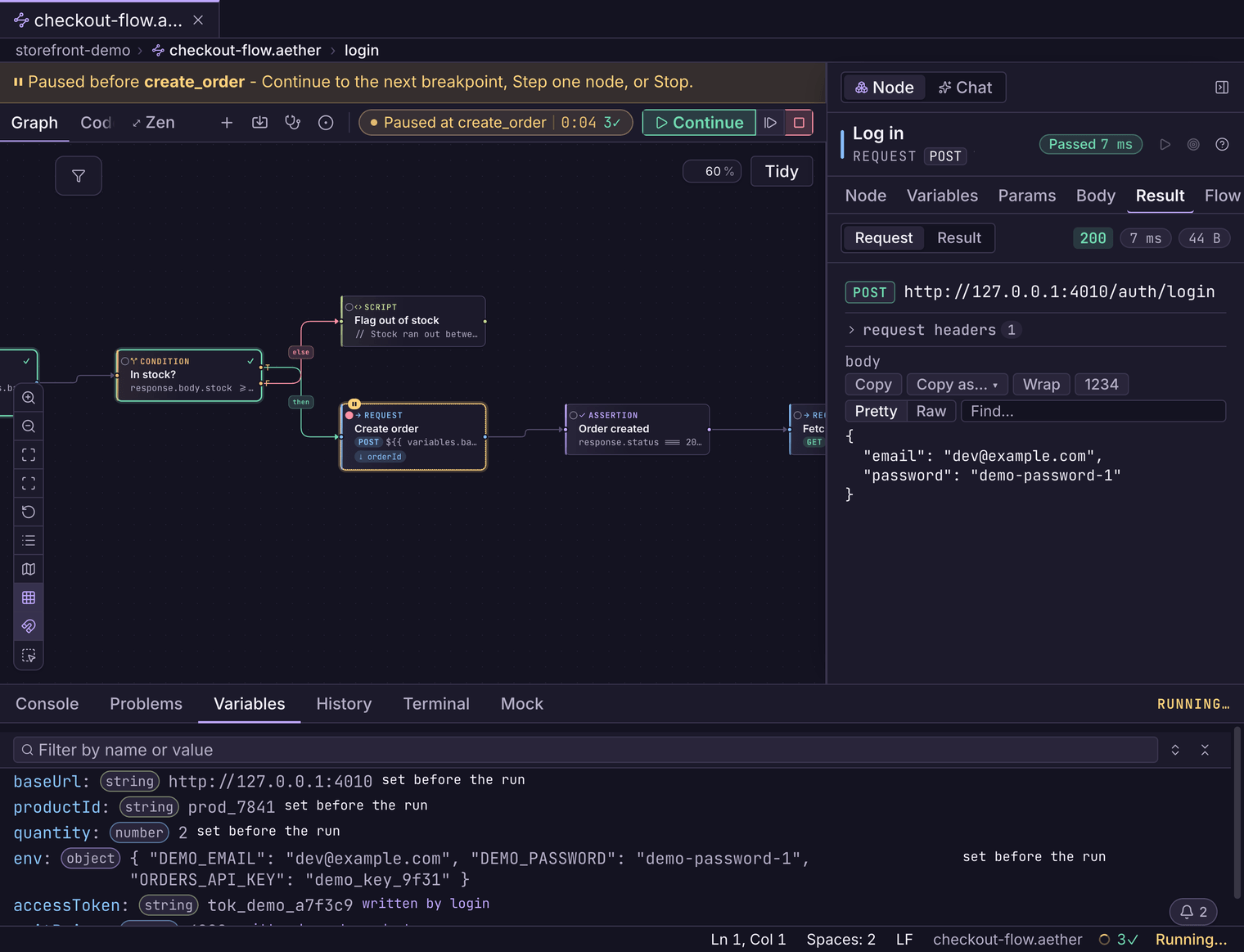
Task: Open the Problems bottom tab
Action: pyautogui.click(x=146, y=704)
